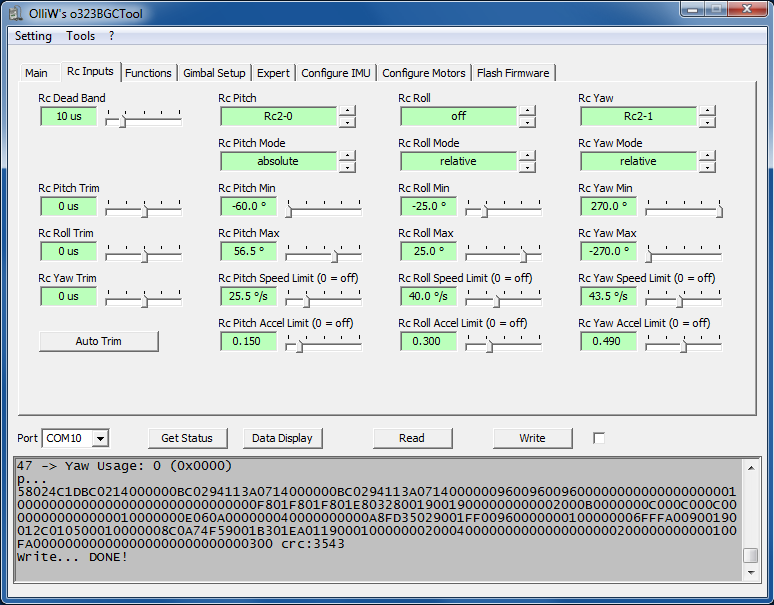Click down arrow of Rc Yaw Mode
774x605 pixels.
click(x=707, y=167)
